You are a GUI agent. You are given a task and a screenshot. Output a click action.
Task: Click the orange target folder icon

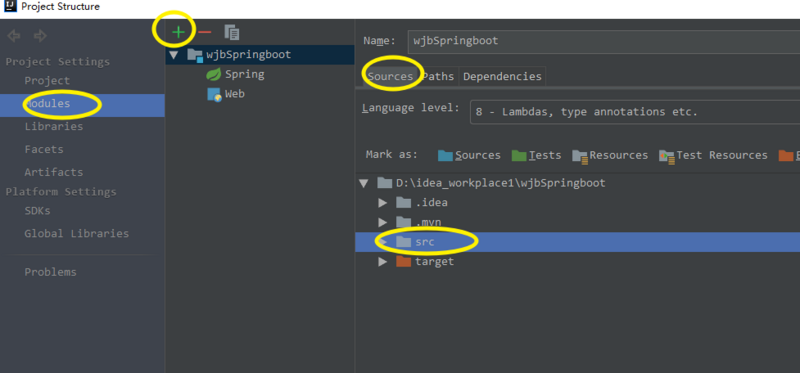[x=404, y=261]
